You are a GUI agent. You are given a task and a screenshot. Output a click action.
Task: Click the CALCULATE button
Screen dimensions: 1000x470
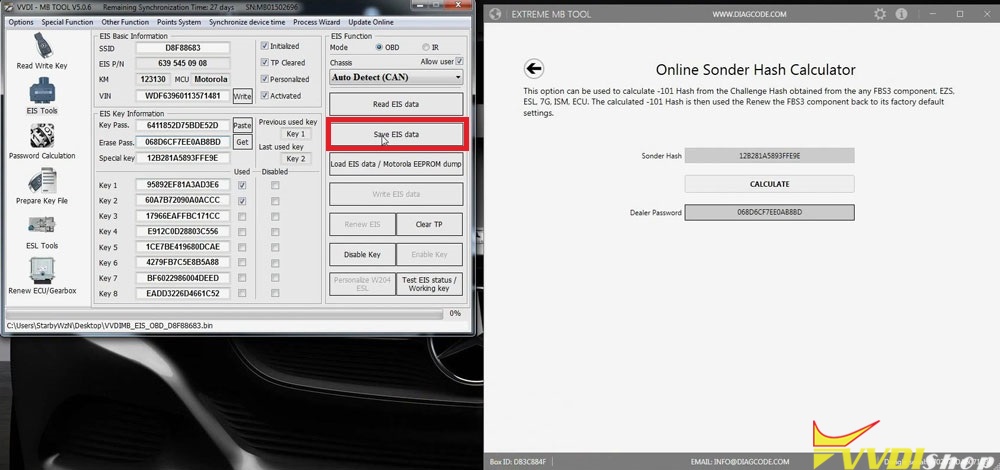coord(769,184)
